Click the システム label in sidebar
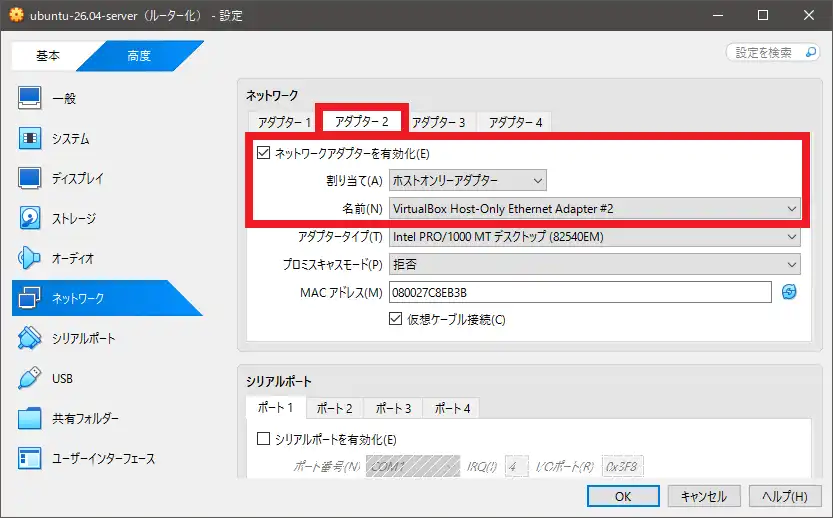Image resolution: width=833 pixels, height=518 pixels. 71,139
